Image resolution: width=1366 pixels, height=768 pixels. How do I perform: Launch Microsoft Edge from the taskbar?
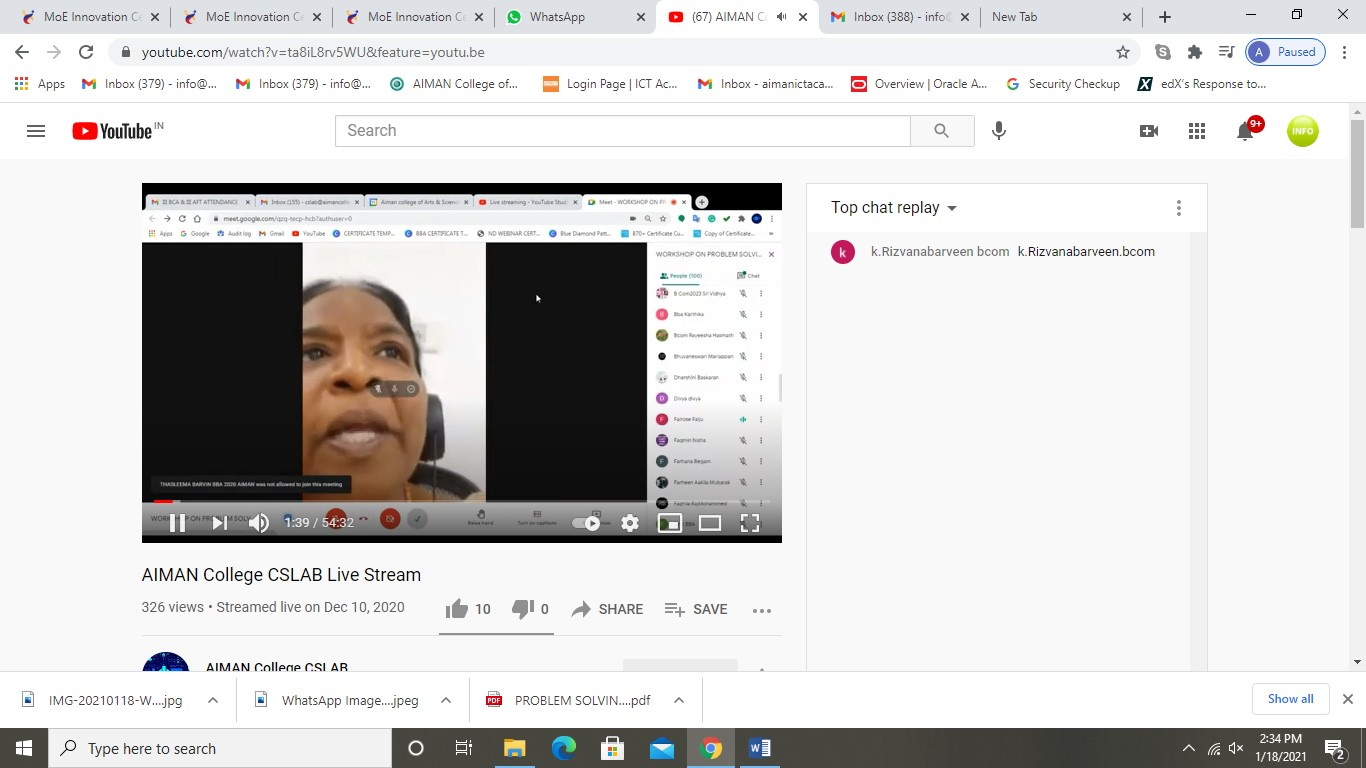pos(563,748)
